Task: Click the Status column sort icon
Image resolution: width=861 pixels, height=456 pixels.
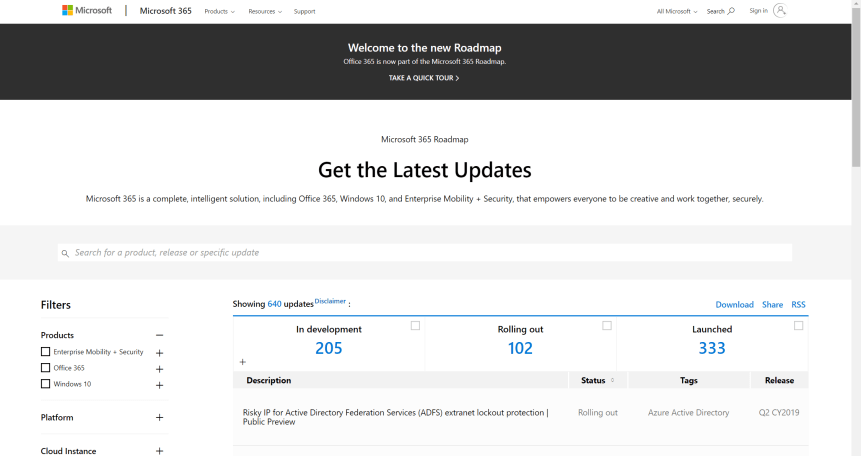Action: click(612, 380)
